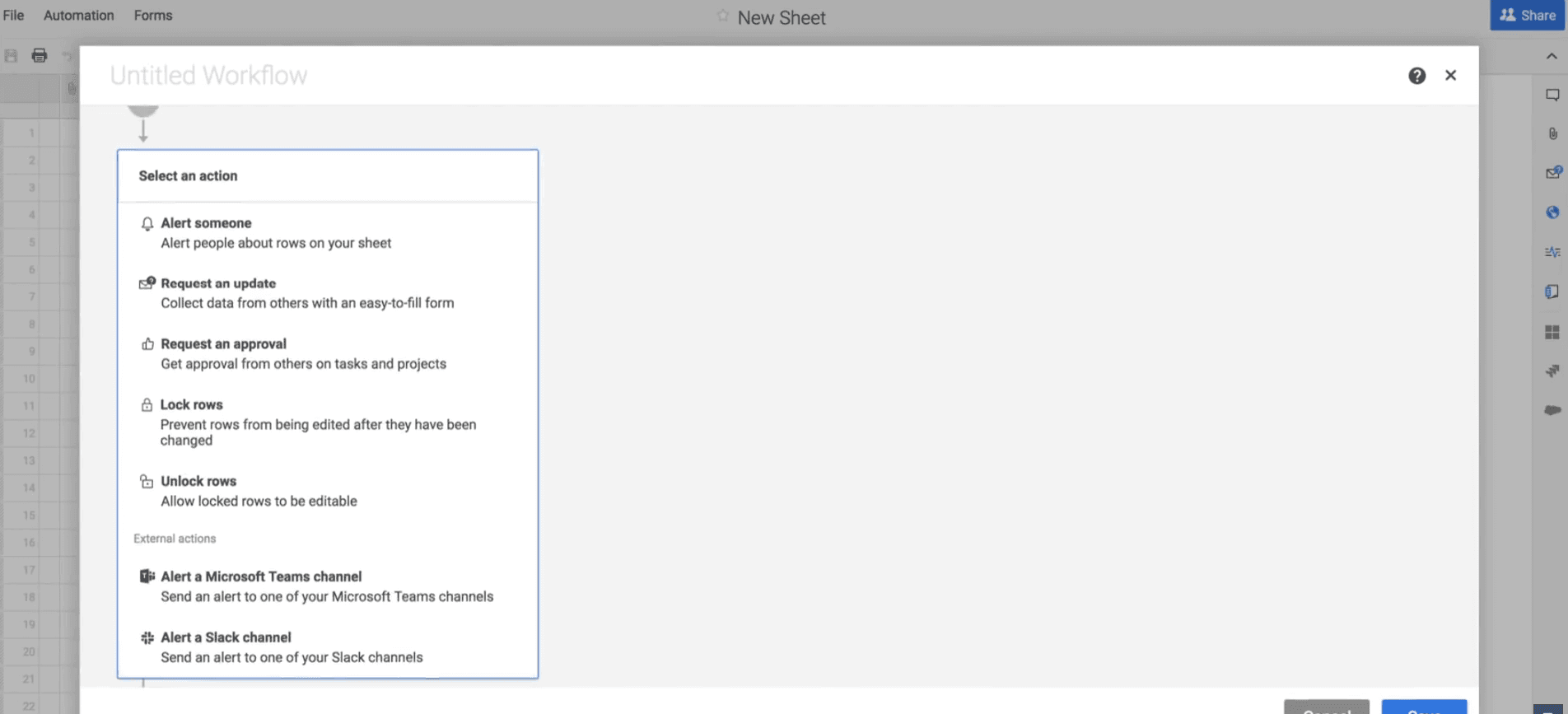
Task: Click the four-squares grid sidebar icon
Action: pos(1552,332)
